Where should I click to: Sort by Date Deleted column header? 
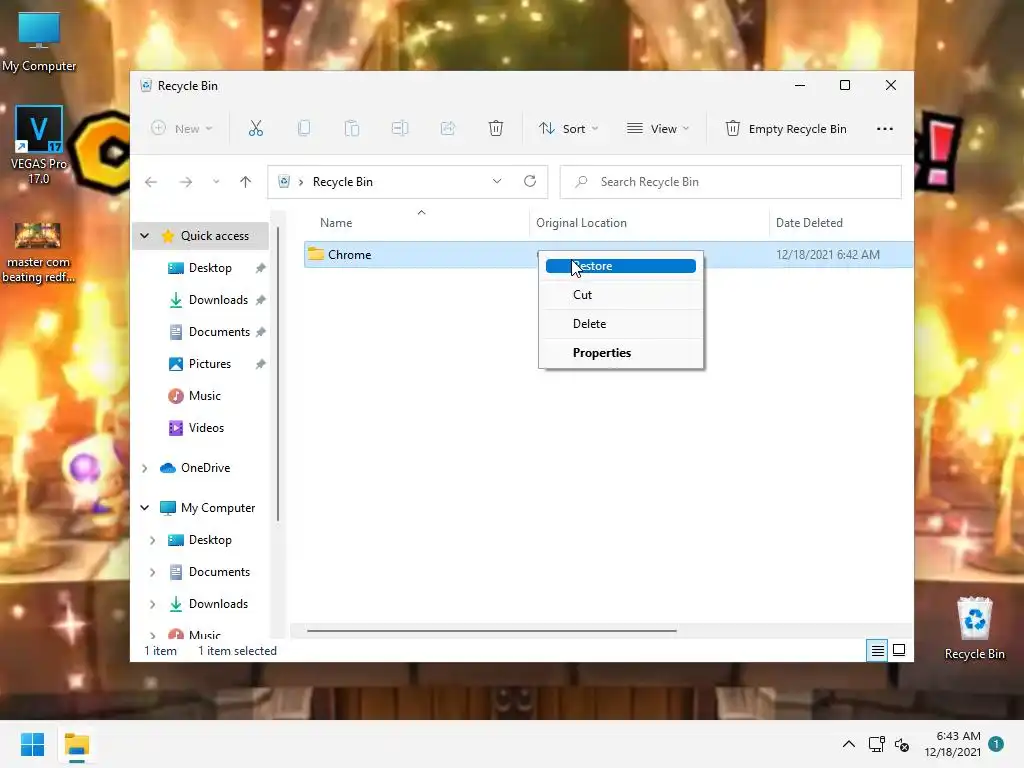[x=841, y=223]
